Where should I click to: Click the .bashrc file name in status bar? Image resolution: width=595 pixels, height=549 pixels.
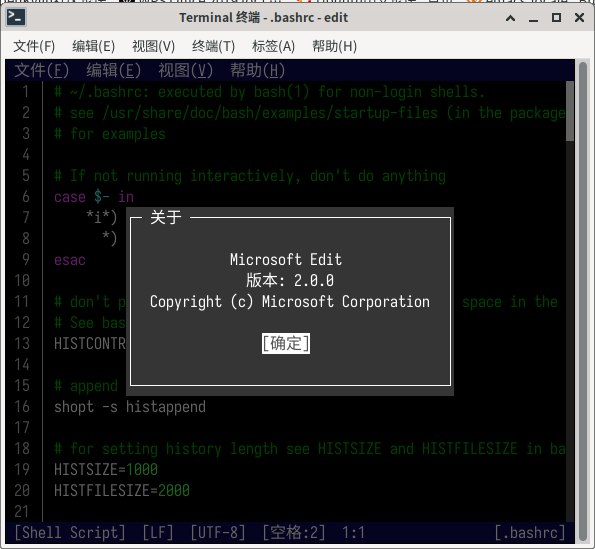(x=530, y=532)
